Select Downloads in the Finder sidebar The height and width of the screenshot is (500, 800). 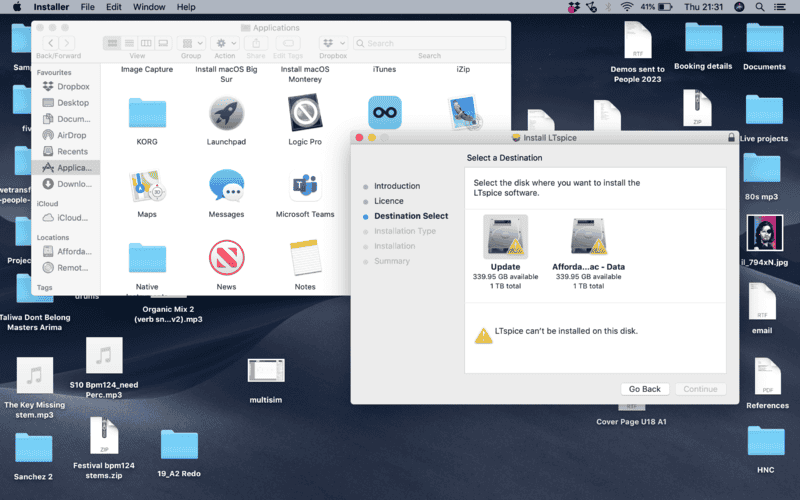[67, 184]
